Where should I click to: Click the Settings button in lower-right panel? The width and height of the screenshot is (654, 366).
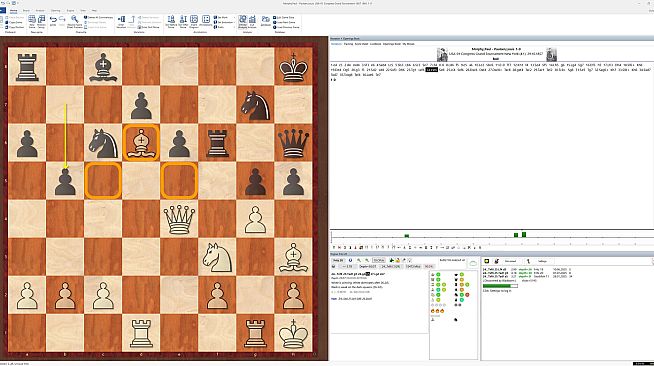pyautogui.click(x=542, y=261)
